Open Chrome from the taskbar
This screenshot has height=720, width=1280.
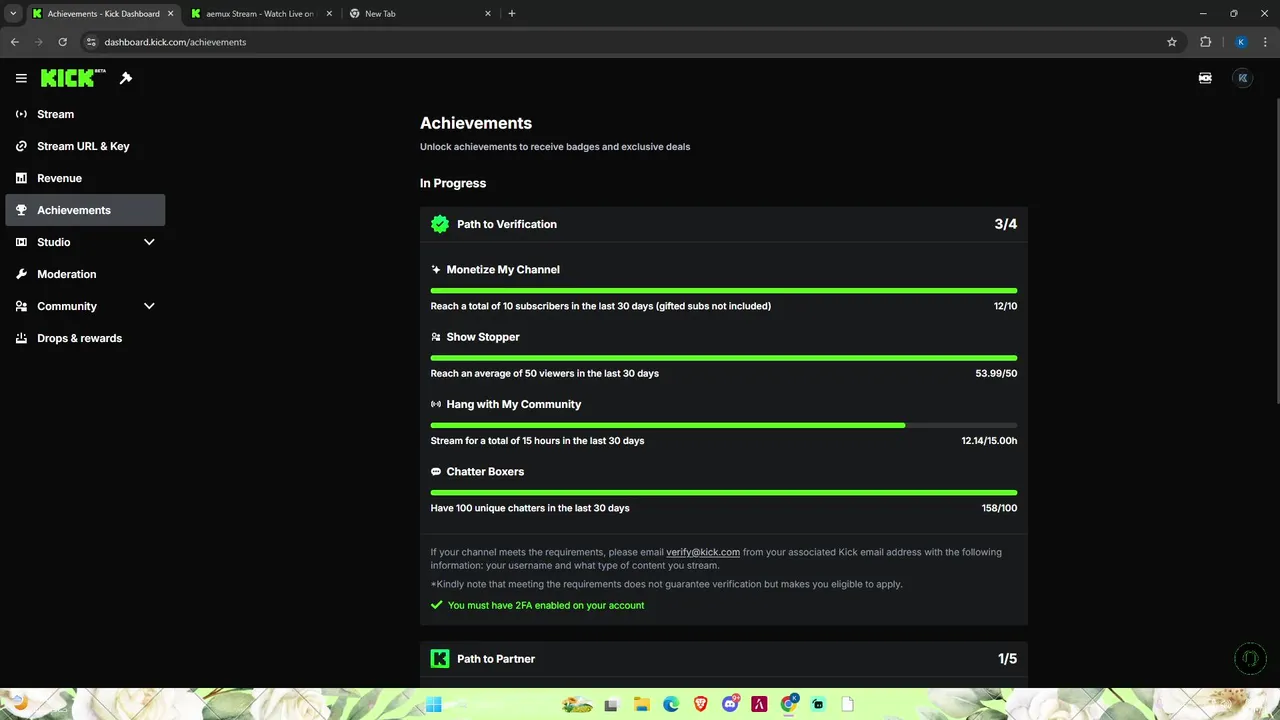coord(789,704)
